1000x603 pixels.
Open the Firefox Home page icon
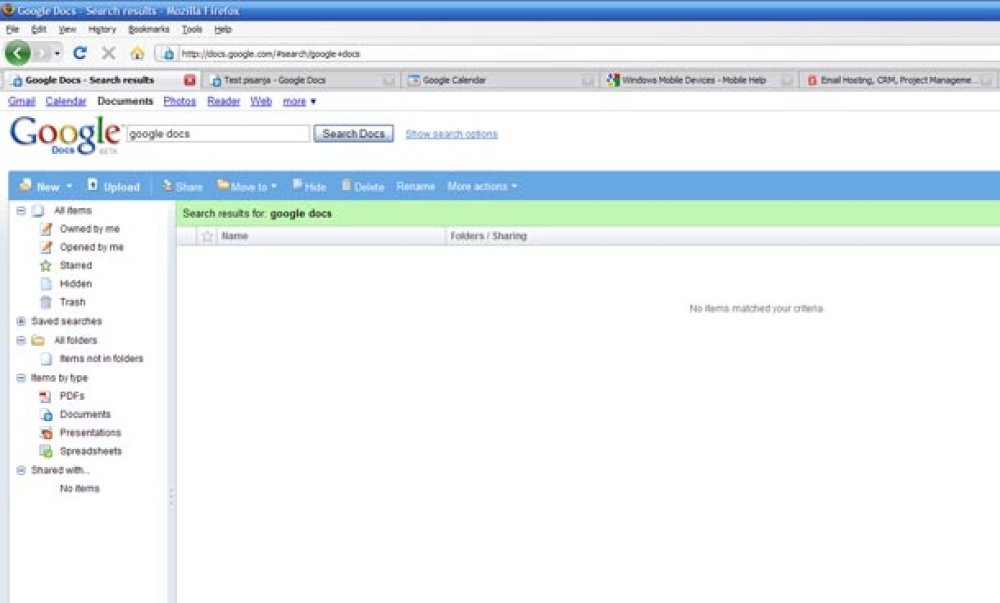point(137,54)
